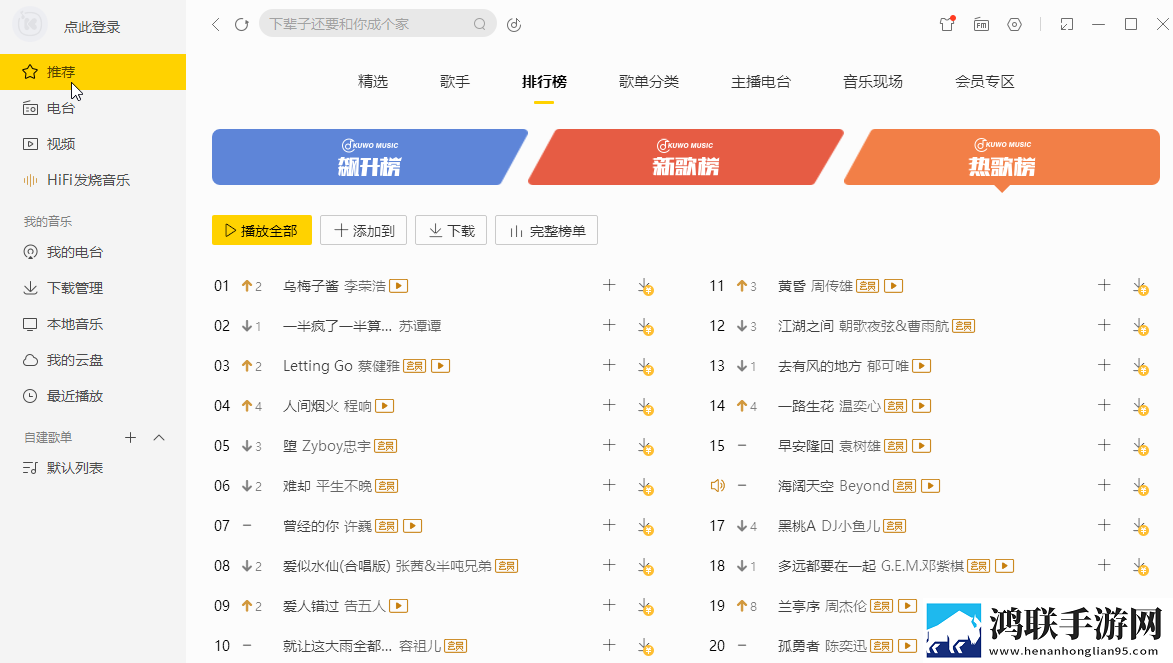Click artist name 温奕心
The width and height of the screenshot is (1173, 663).
[860, 406]
